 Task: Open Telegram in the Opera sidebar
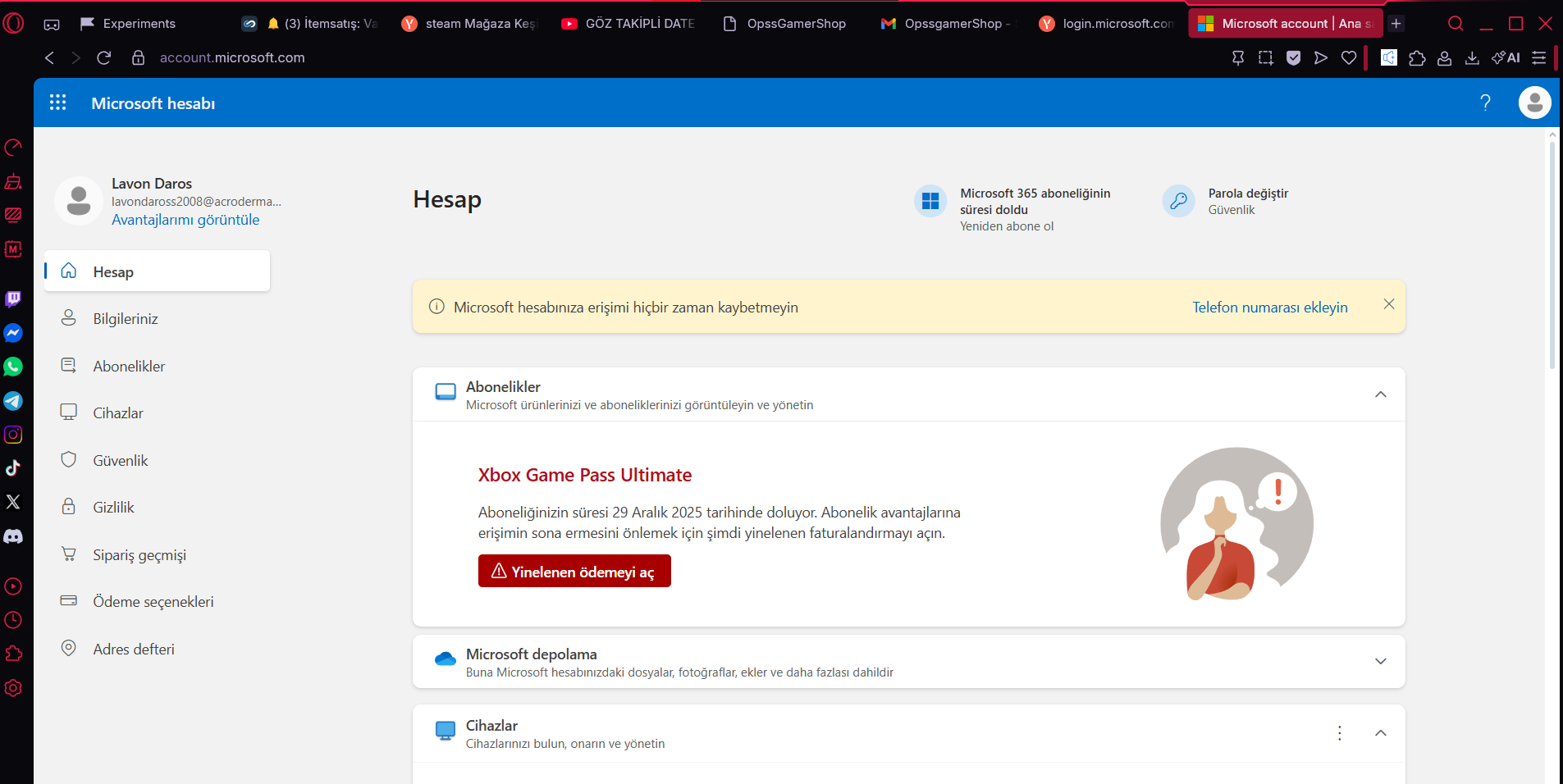(x=13, y=401)
